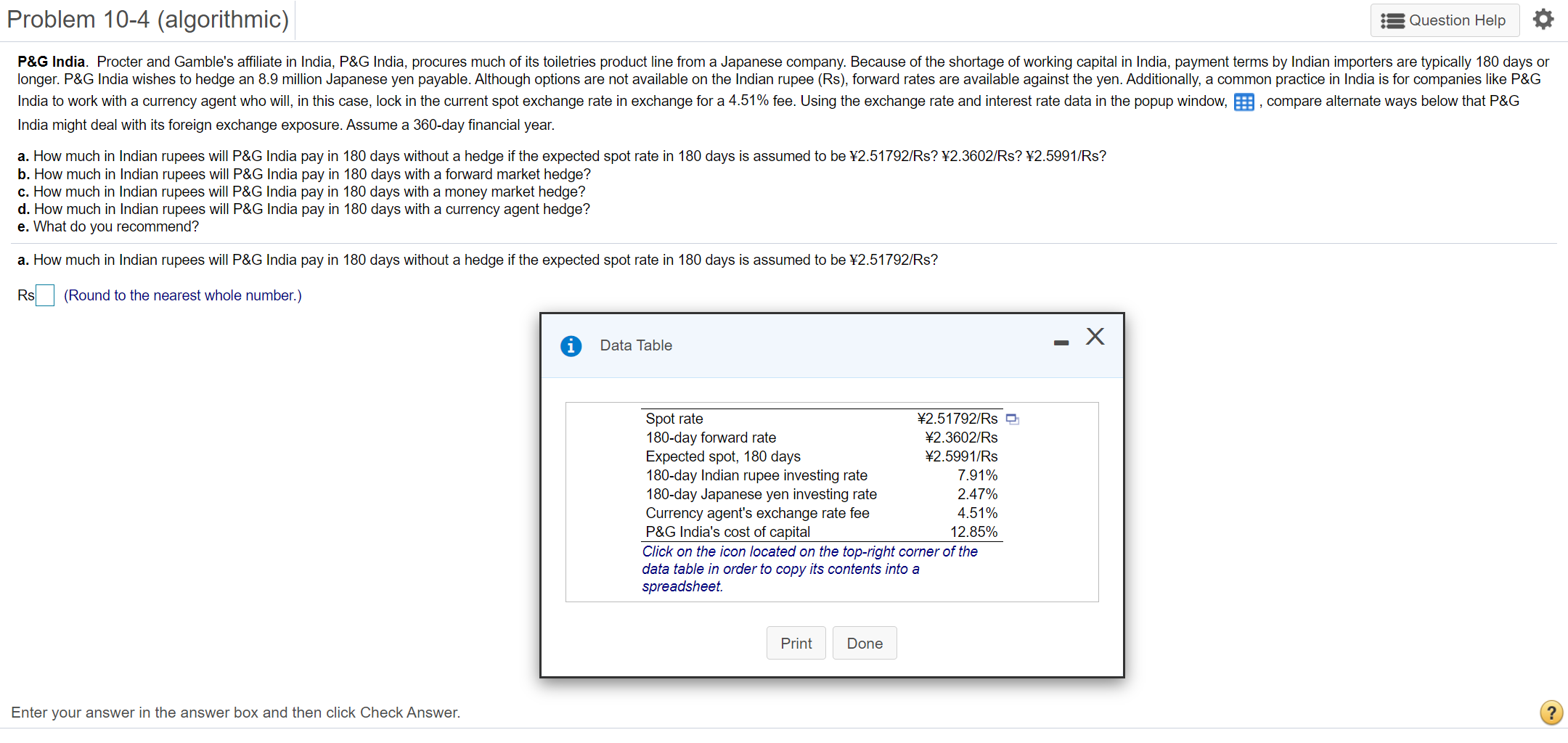
Task: Select '180-day Indian rupee investing rate' label
Action: click(x=756, y=475)
